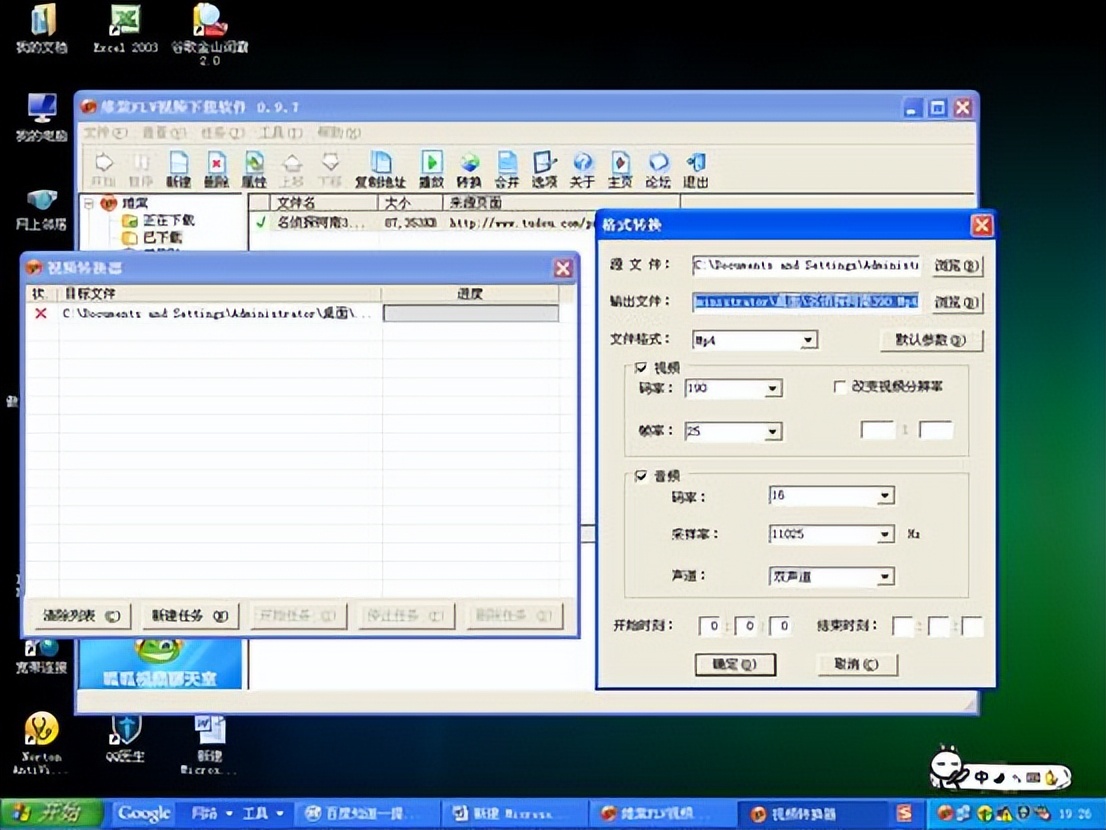Expand the audio 采样率 11025 dropdown
The image size is (1106, 830).
tap(884, 535)
